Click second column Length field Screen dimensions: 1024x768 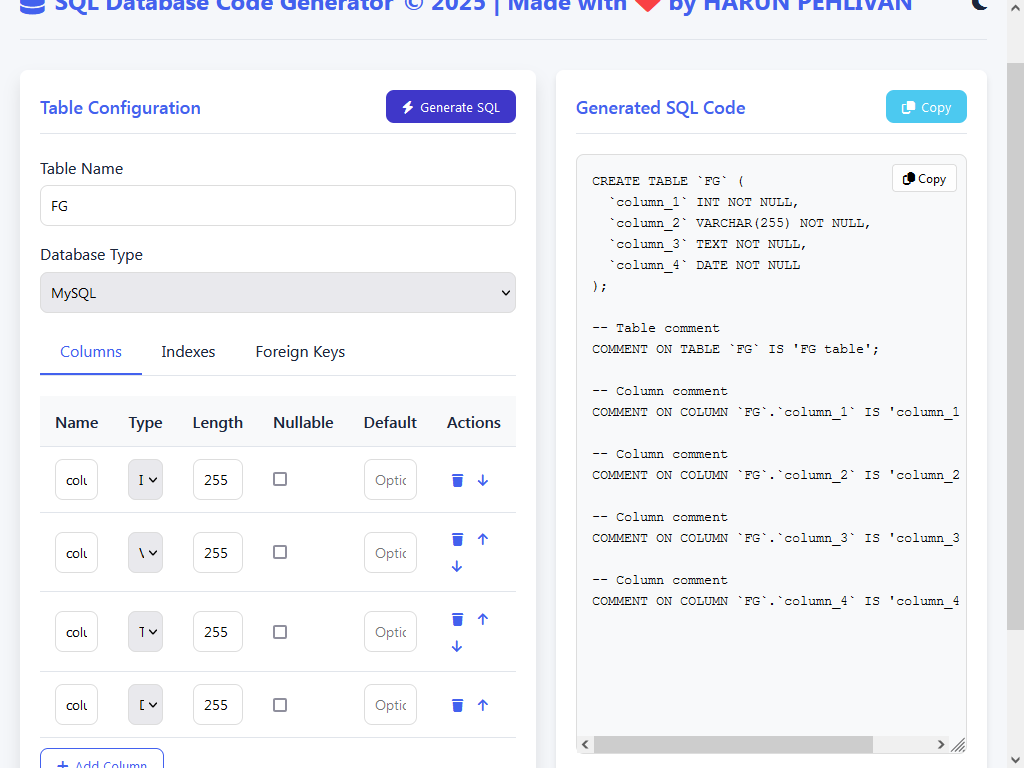[x=217, y=552]
